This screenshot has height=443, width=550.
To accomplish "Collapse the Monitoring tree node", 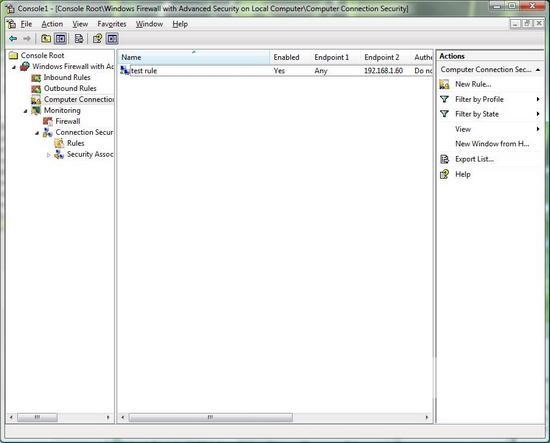I will [x=26, y=111].
